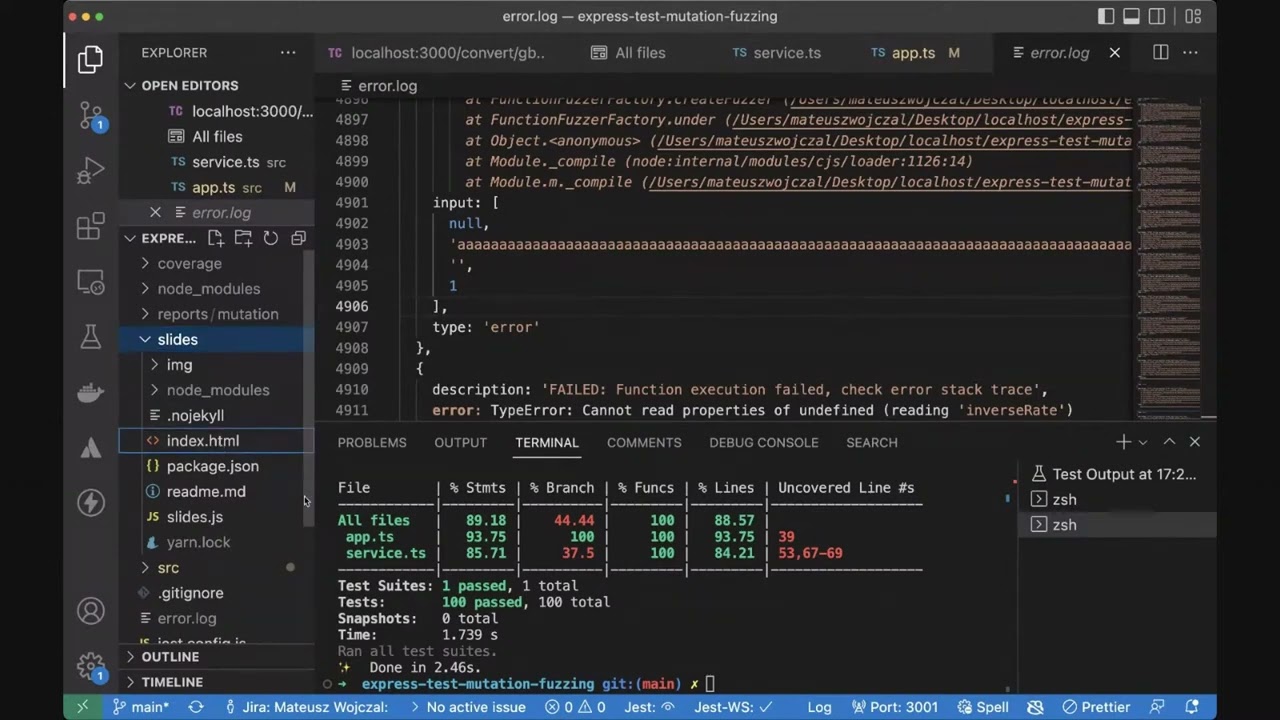Toggle the bottom panel layout button

(x=1132, y=16)
